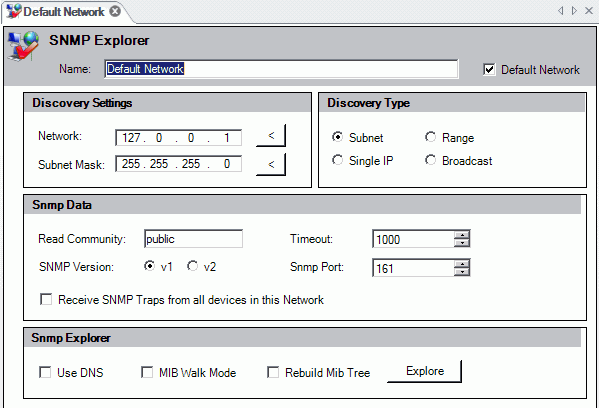Click the Subnet Mask picker arrow button
The width and height of the screenshot is (599, 408).
click(x=271, y=165)
